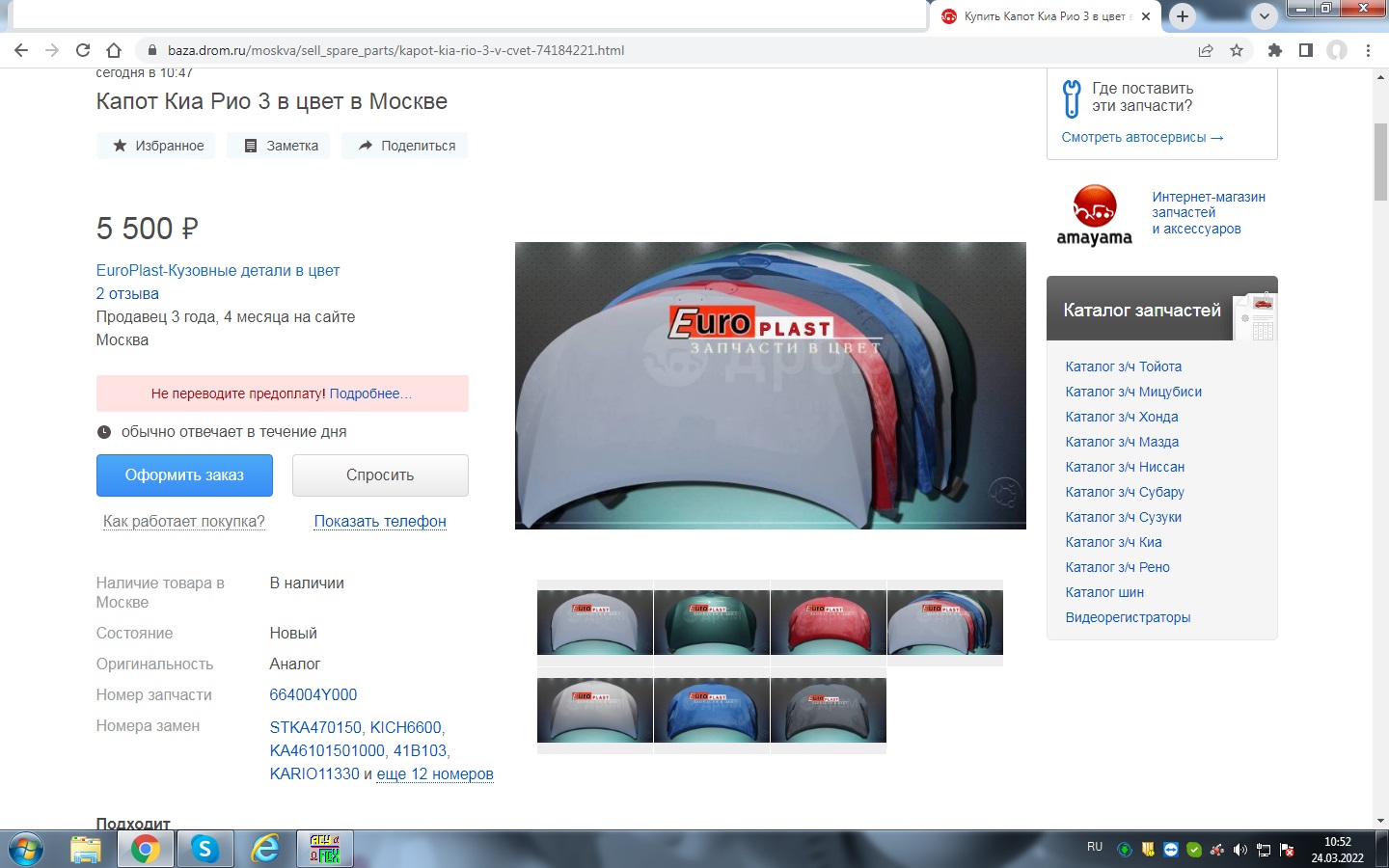Click the browser home icon
The width and height of the screenshot is (1389, 868).
[114, 50]
